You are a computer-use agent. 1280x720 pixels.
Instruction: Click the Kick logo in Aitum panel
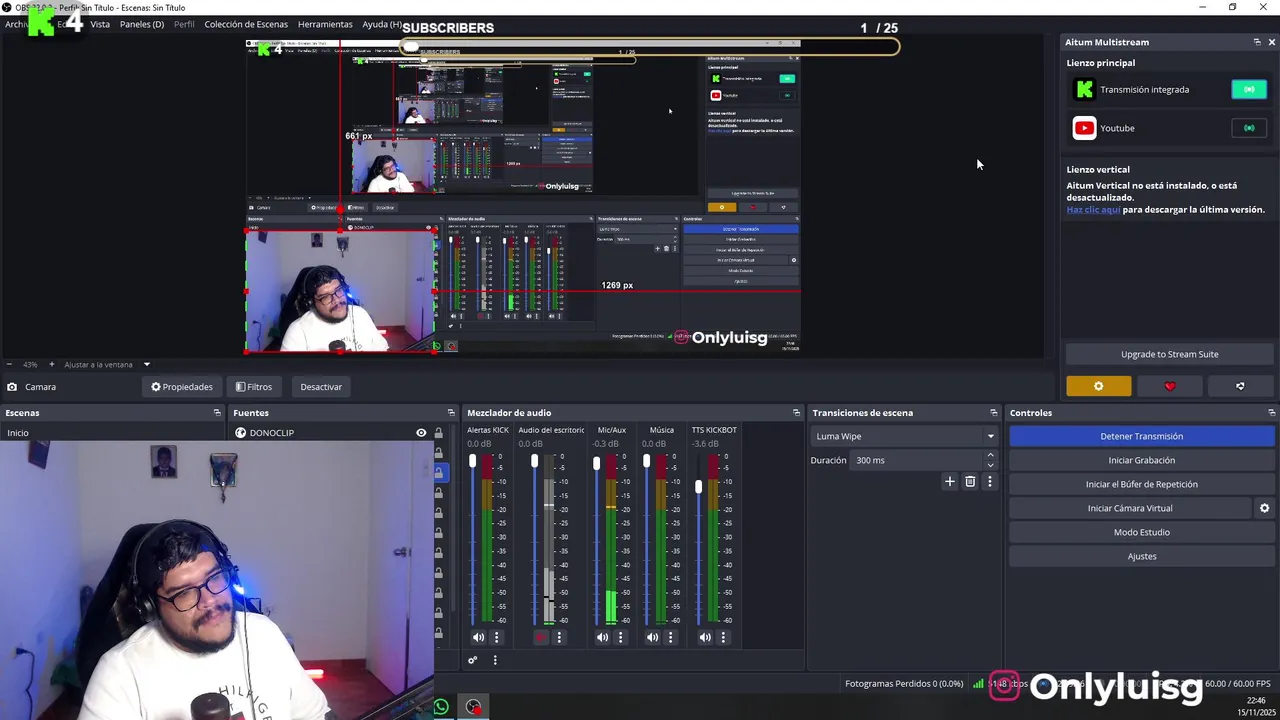point(1084,90)
